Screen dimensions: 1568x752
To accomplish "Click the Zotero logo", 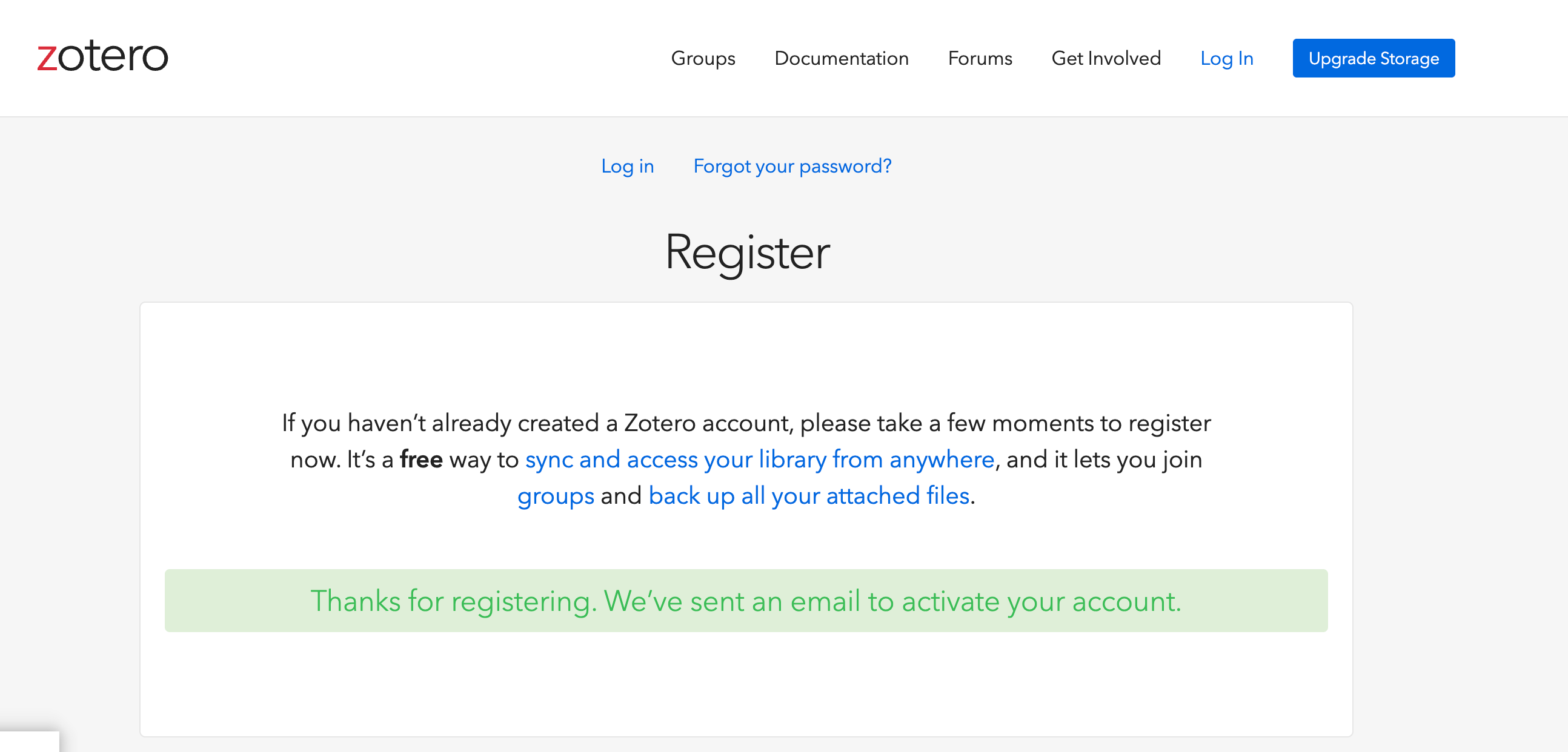I will (x=102, y=56).
